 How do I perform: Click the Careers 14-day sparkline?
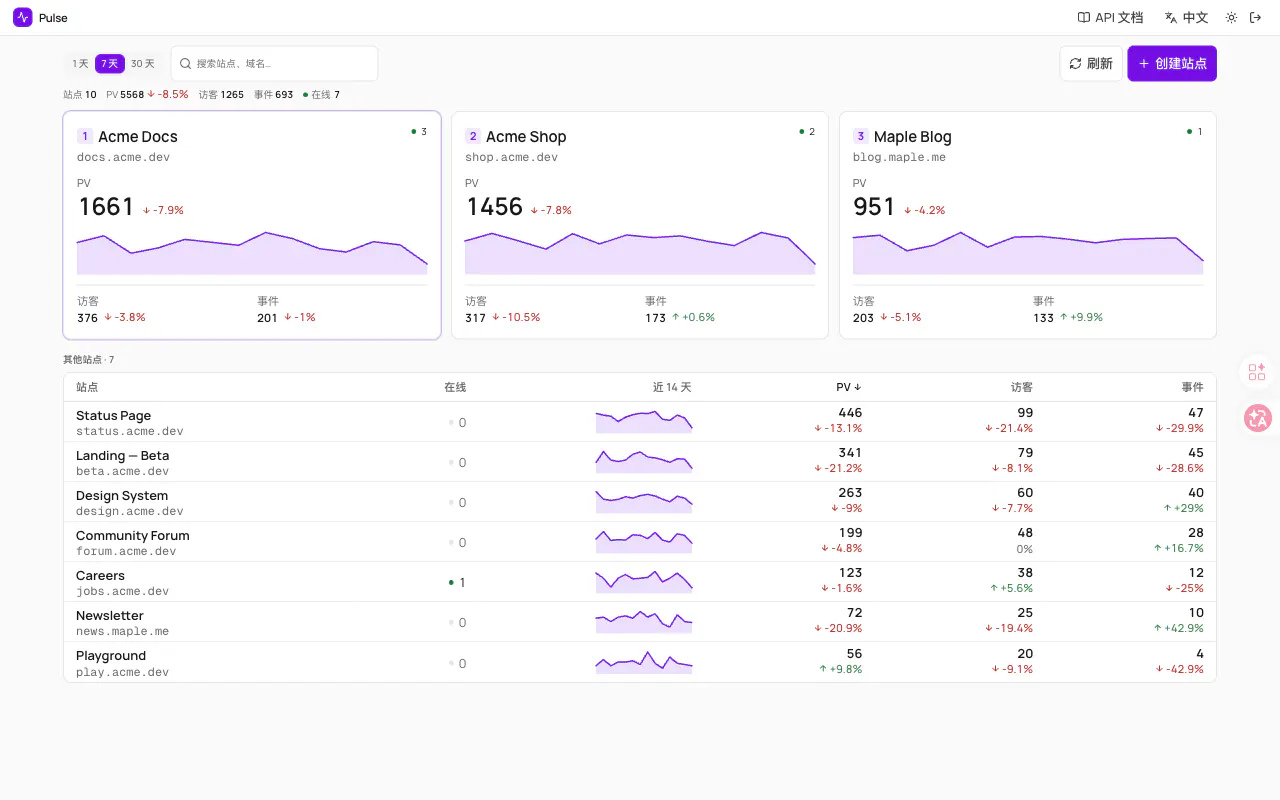click(644, 582)
